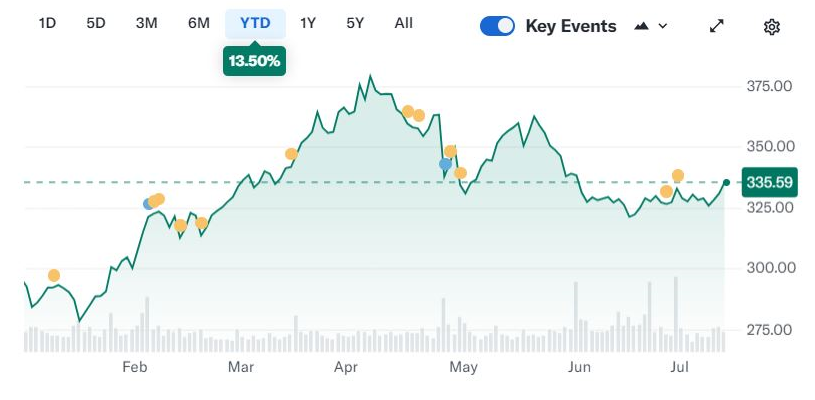Click the 13.50% performance badge
Screen dimensions: 815x400
(x=255, y=61)
